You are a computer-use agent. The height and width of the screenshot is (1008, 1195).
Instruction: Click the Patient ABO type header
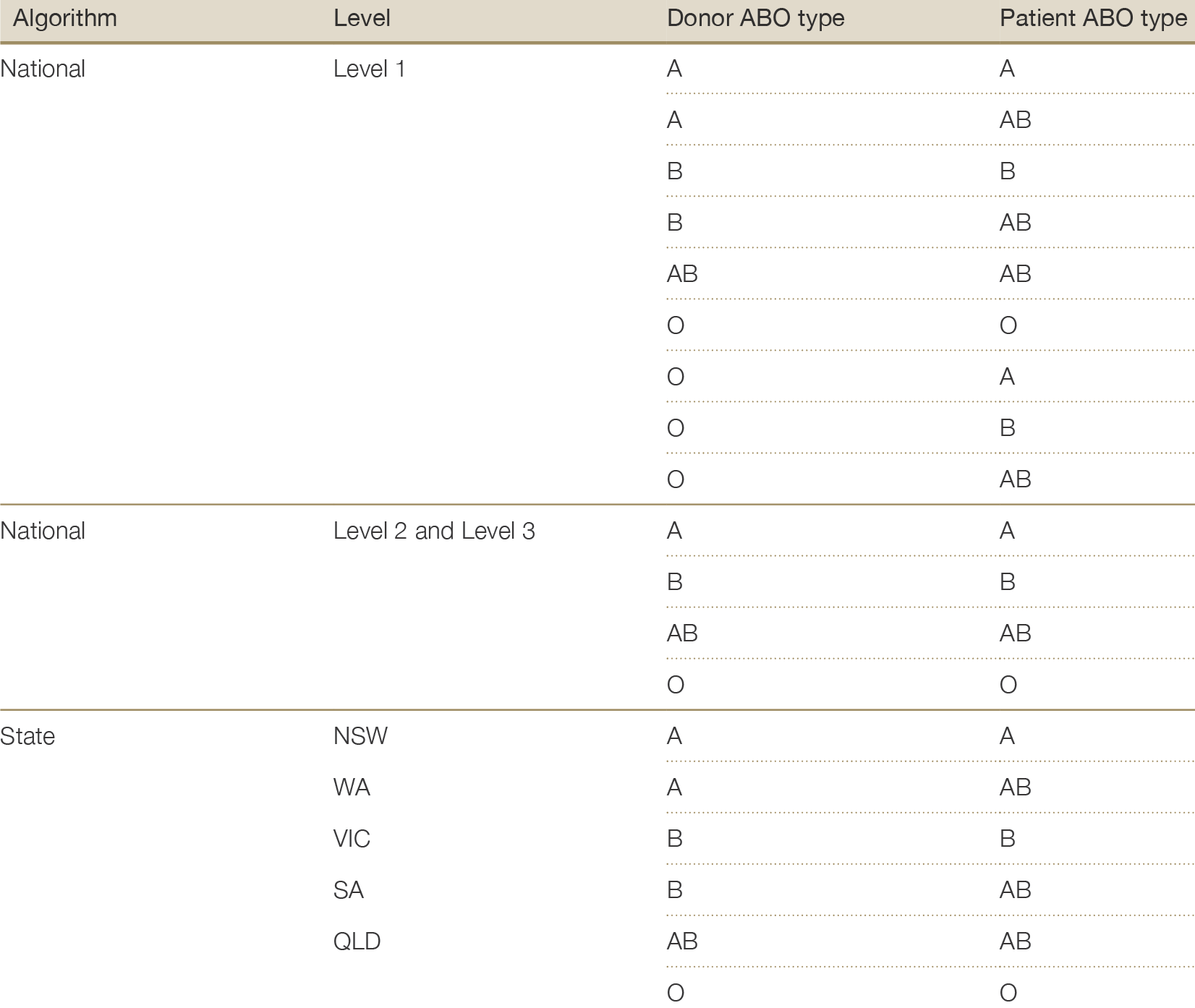(x=1093, y=18)
